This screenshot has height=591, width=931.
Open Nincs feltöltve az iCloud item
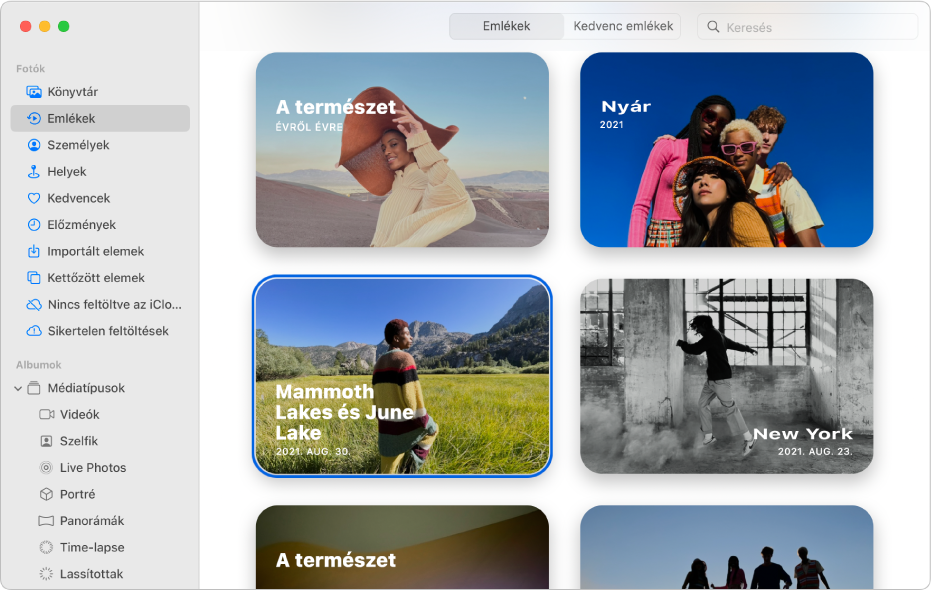(114, 304)
